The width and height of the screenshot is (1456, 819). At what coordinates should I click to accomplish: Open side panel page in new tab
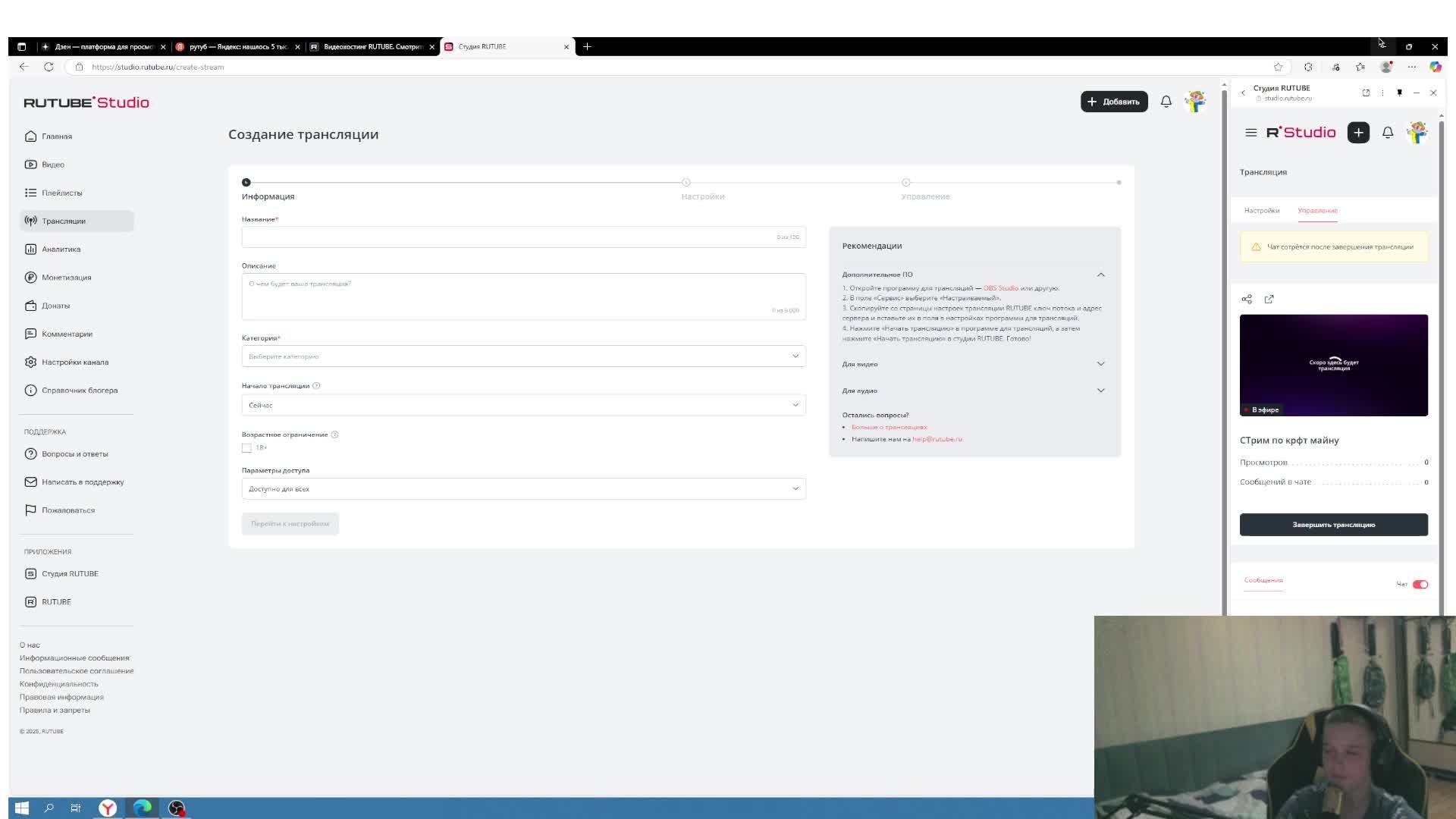(x=1366, y=93)
